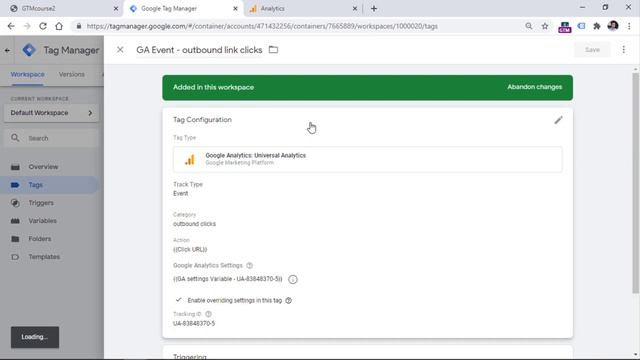640x360 pixels.
Task: Bookmark this page with star icon
Action: click(x=545, y=26)
